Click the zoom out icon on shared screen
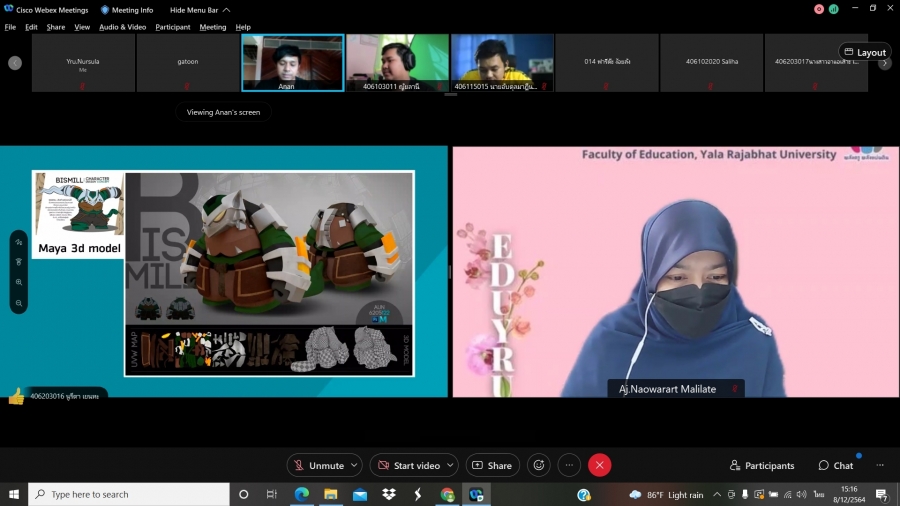Screen dimensions: 900x506 [19, 302]
